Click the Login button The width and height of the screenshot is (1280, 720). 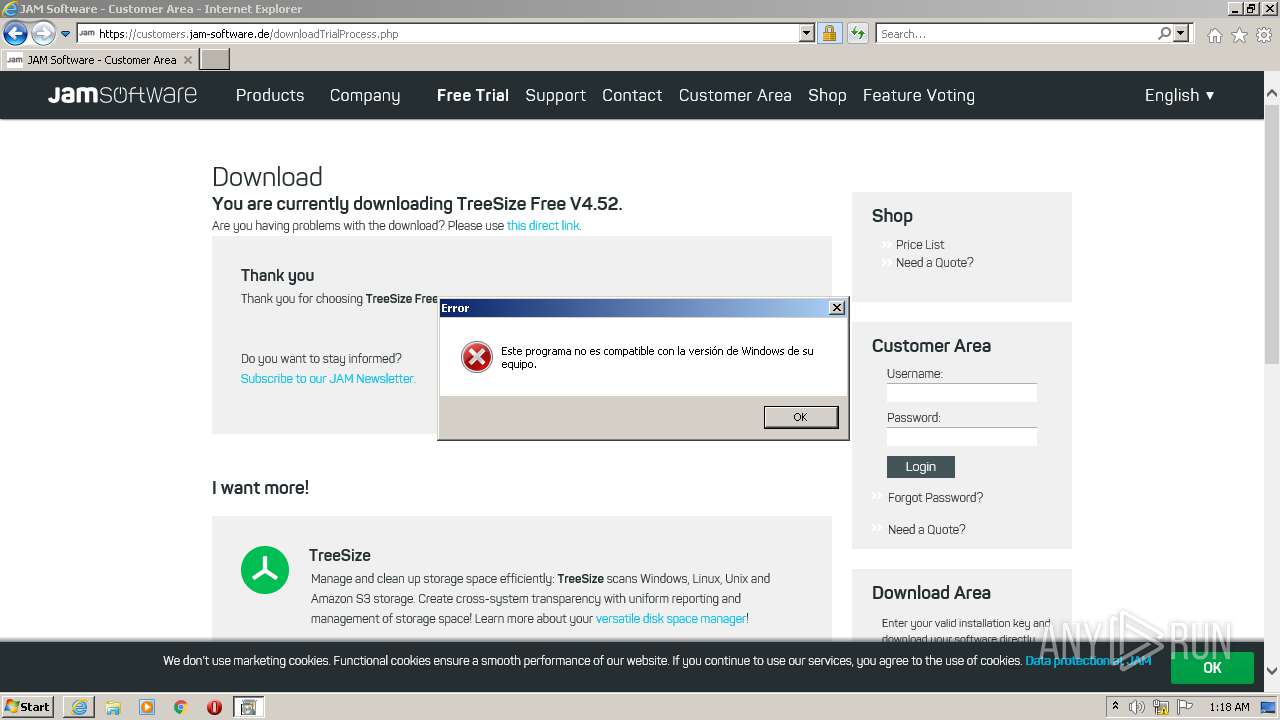[x=921, y=467]
